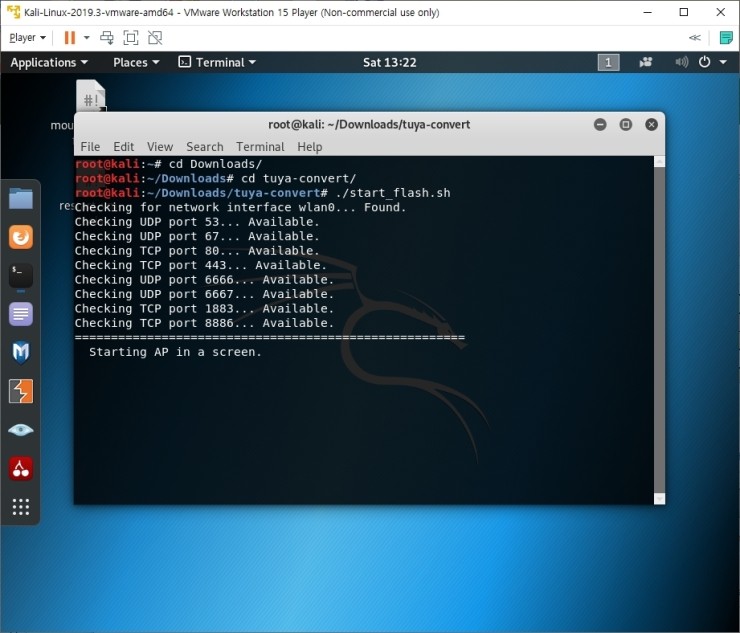Click 'Checking TCP port 80' line
This screenshot has width=740, height=633.
197,251
